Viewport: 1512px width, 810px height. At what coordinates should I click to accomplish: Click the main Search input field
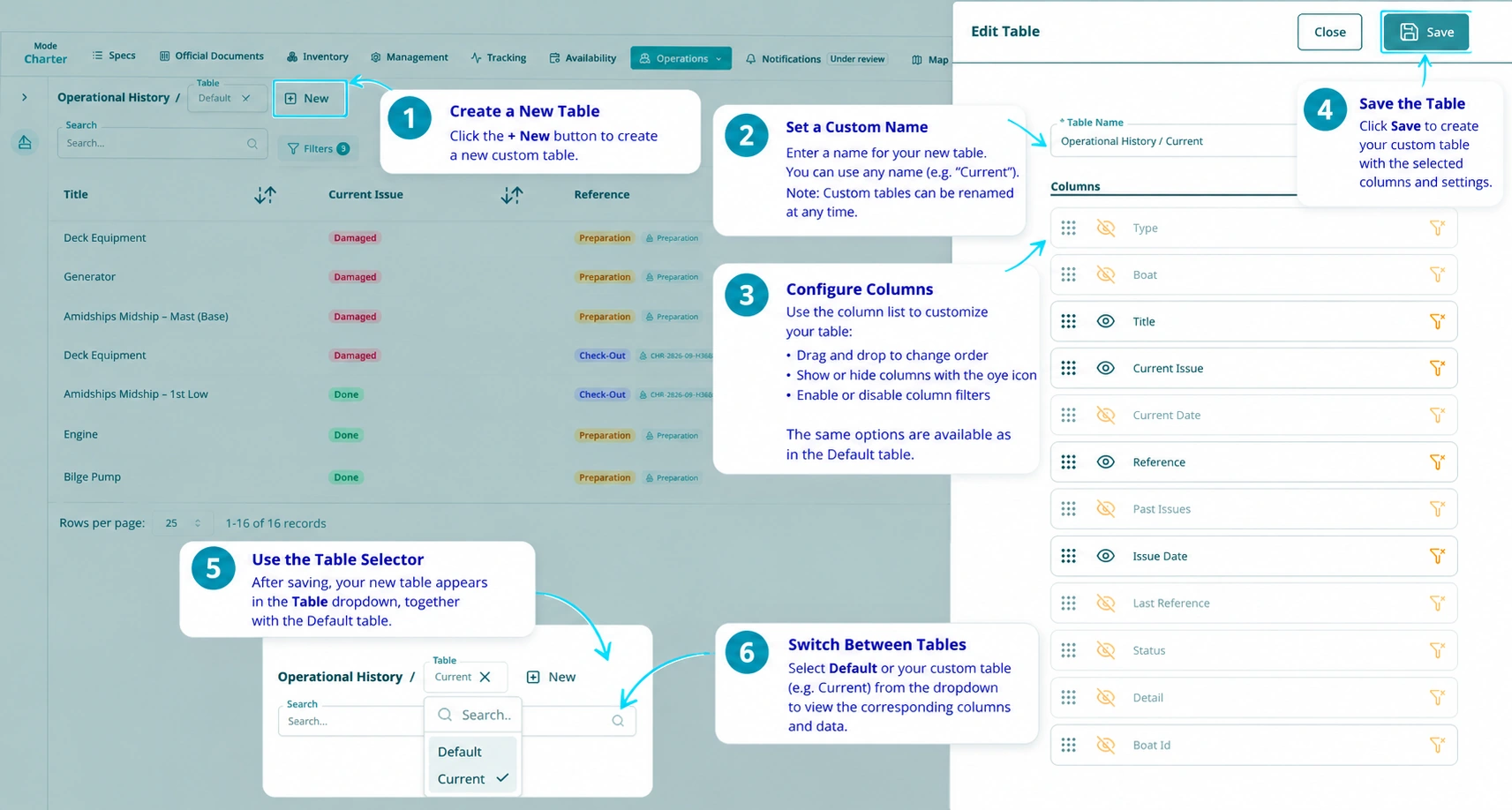click(x=162, y=144)
